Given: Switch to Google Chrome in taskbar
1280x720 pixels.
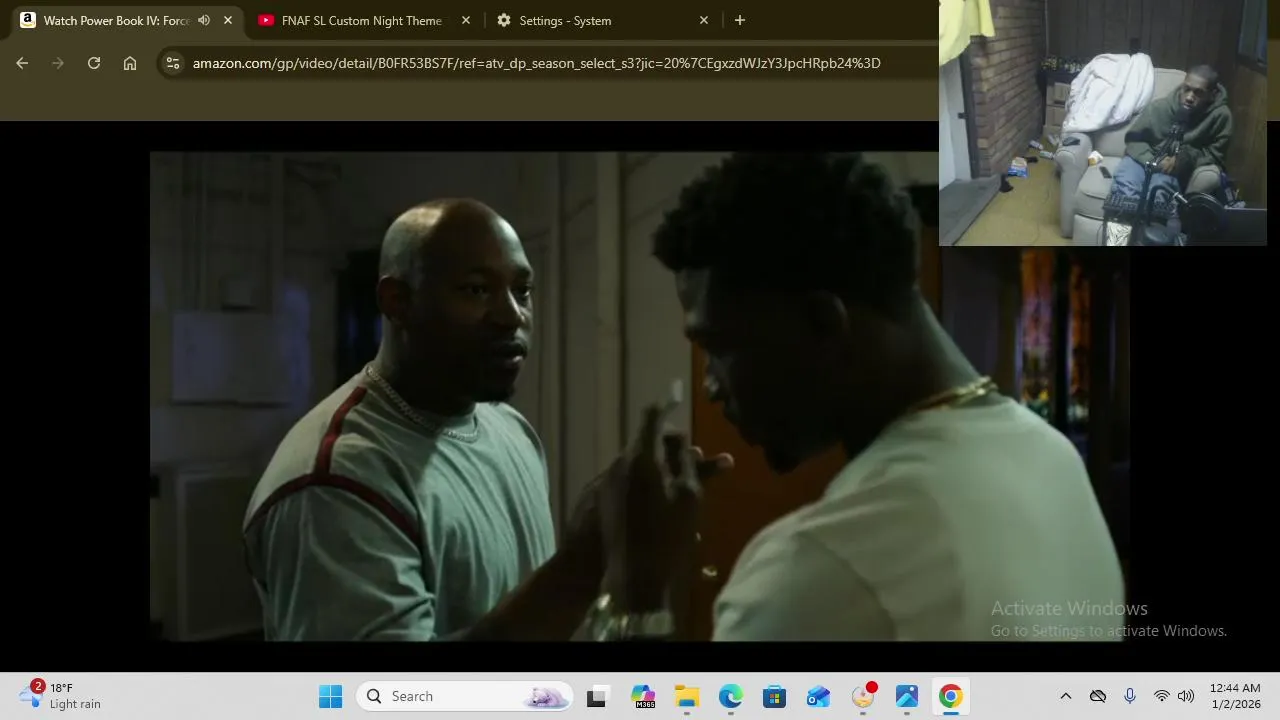Looking at the screenshot, I should pos(951,696).
